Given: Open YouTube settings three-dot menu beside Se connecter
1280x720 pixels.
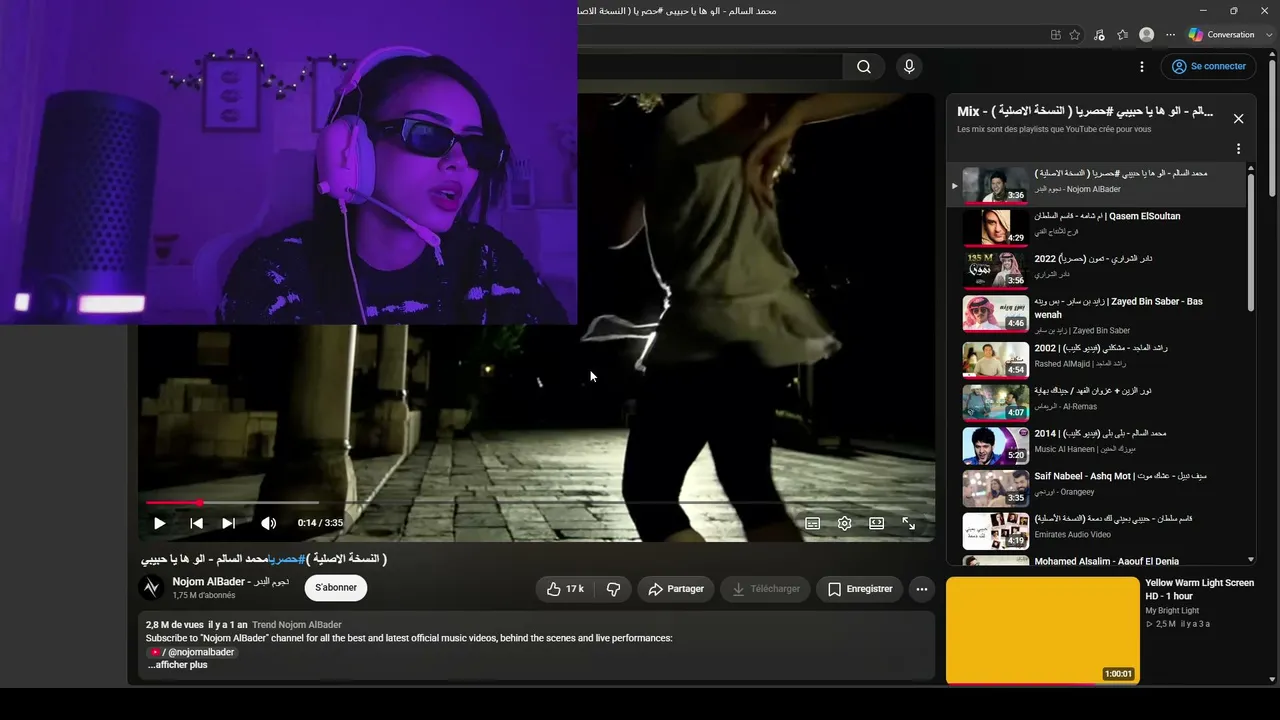Looking at the screenshot, I should (1142, 67).
